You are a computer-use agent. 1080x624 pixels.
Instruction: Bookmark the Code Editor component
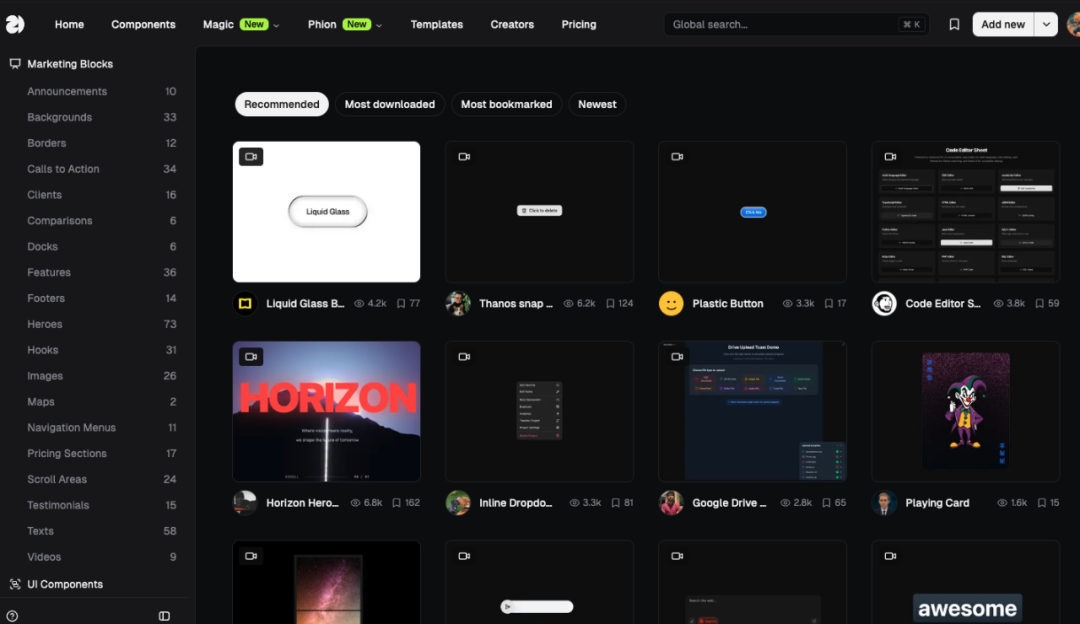1039,303
